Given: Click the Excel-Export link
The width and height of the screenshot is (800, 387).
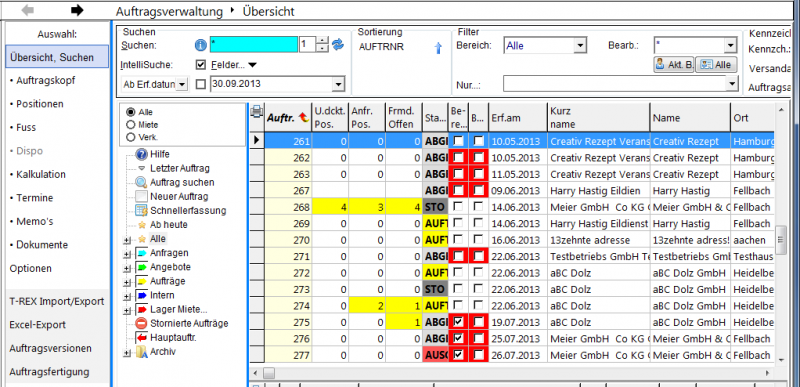Looking at the screenshot, I should pos(37,325).
